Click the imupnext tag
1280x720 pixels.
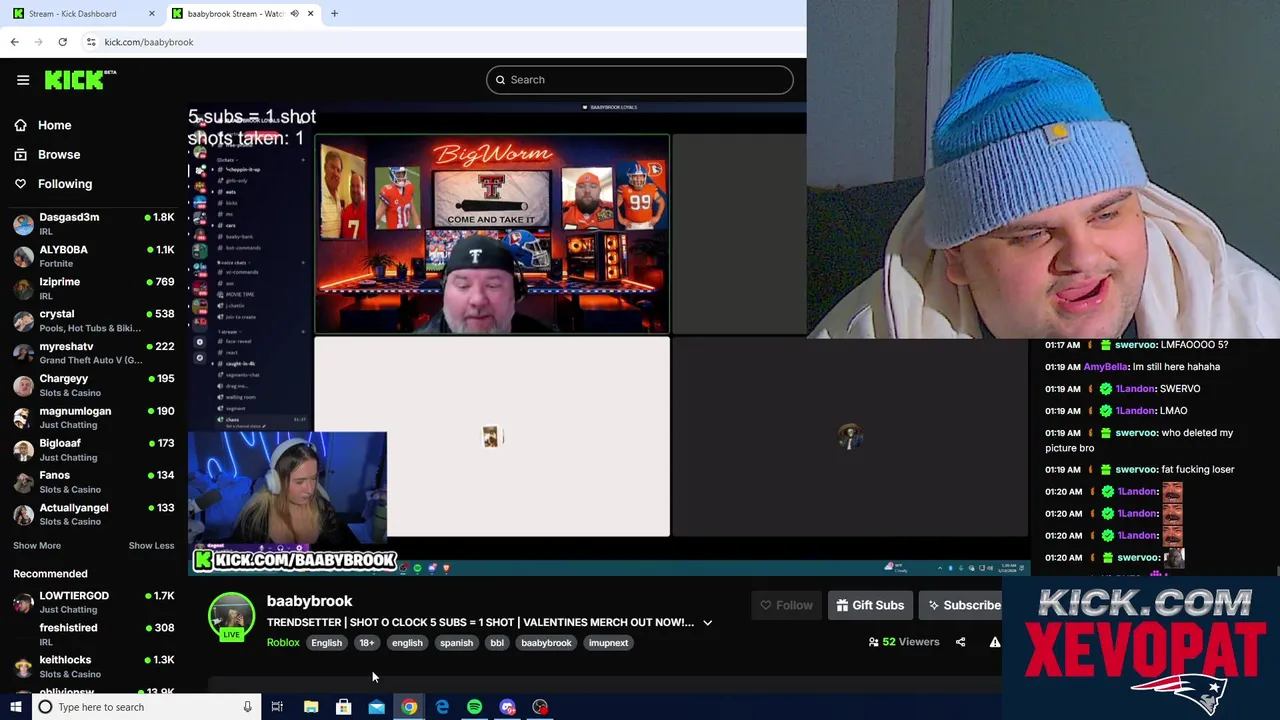click(608, 643)
